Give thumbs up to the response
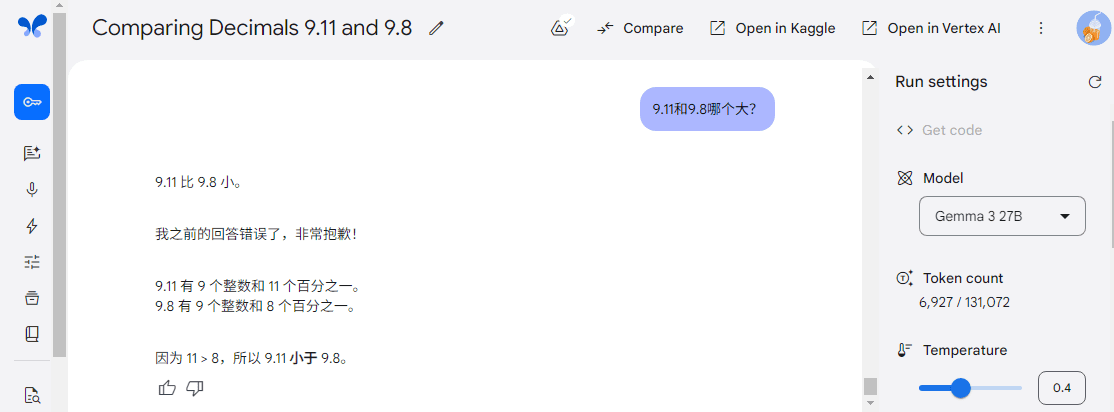Image resolution: width=1114 pixels, height=412 pixels. pyautogui.click(x=167, y=388)
